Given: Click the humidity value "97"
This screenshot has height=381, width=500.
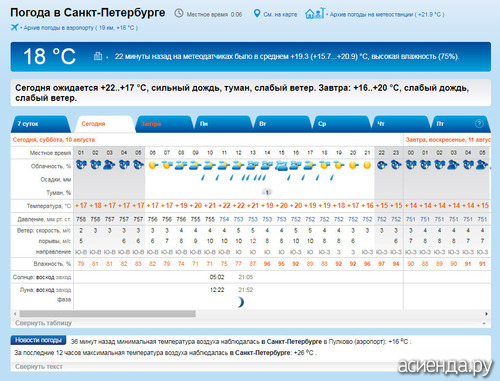Looking at the screenshot, I should tap(381, 264).
